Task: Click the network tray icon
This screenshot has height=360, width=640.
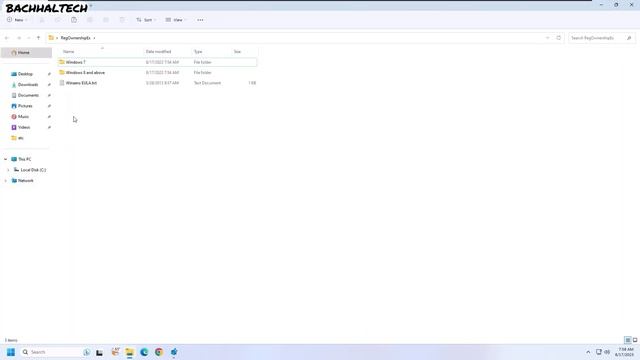Action: click(x=598, y=352)
